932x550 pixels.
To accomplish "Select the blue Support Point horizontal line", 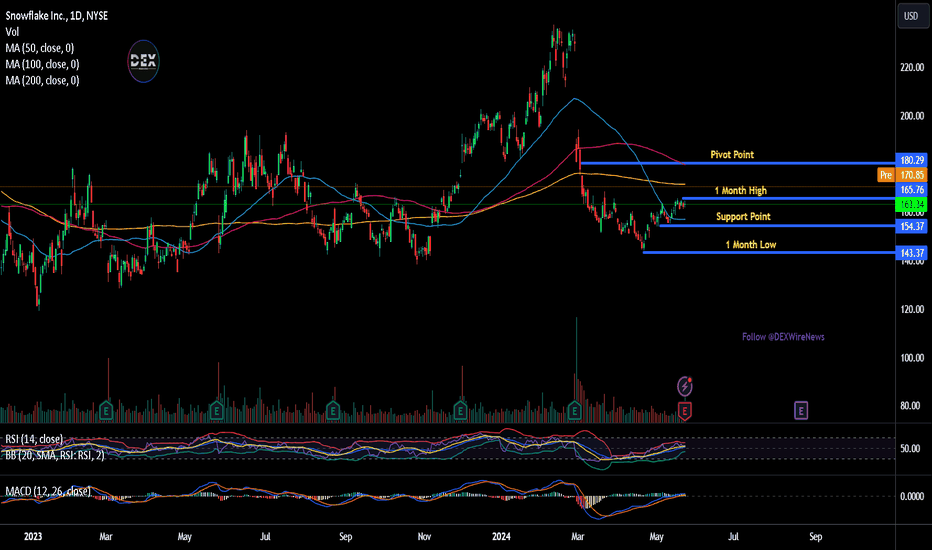I will click(x=777, y=225).
